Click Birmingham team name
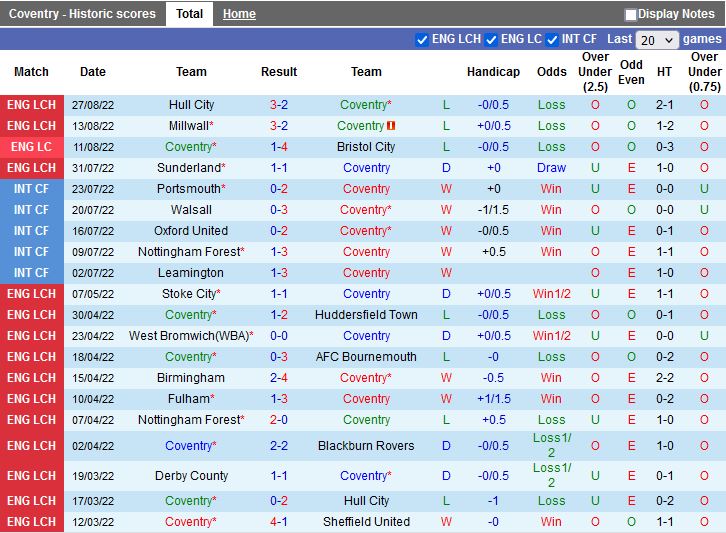Screen dimensions: 726x533 [191, 378]
